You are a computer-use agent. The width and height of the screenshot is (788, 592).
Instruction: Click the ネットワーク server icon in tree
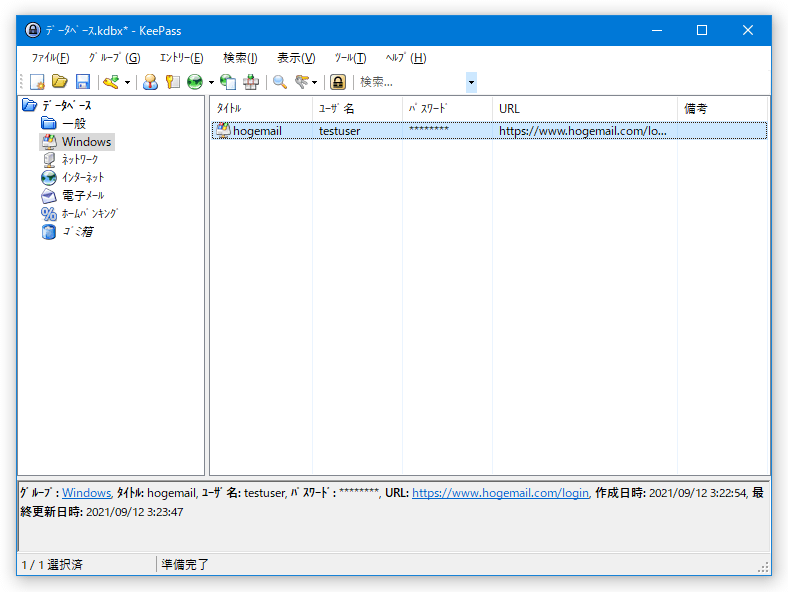pos(49,160)
